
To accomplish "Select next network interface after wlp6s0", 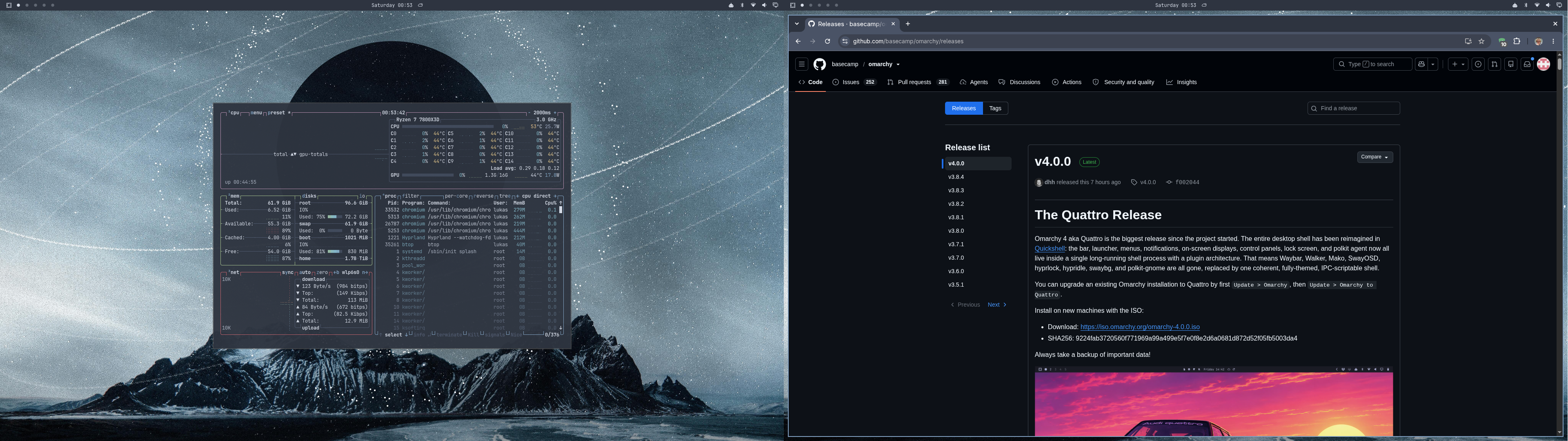I will [x=365, y=272].
